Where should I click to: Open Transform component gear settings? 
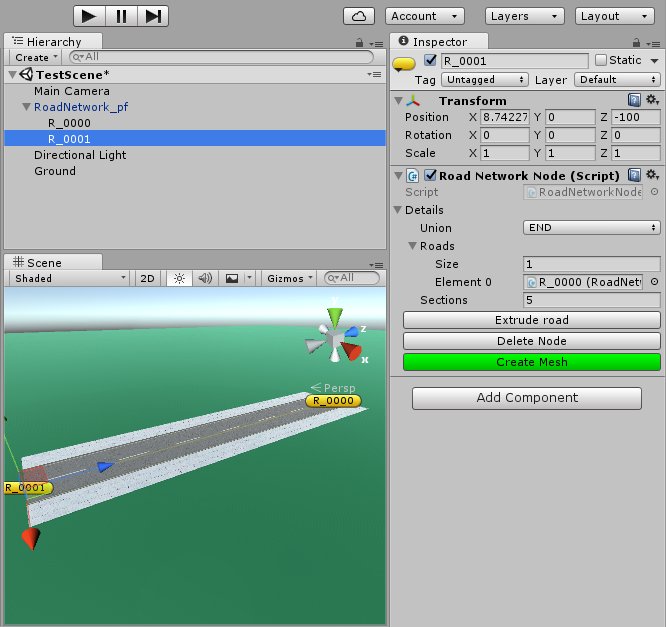pos(652,100)
